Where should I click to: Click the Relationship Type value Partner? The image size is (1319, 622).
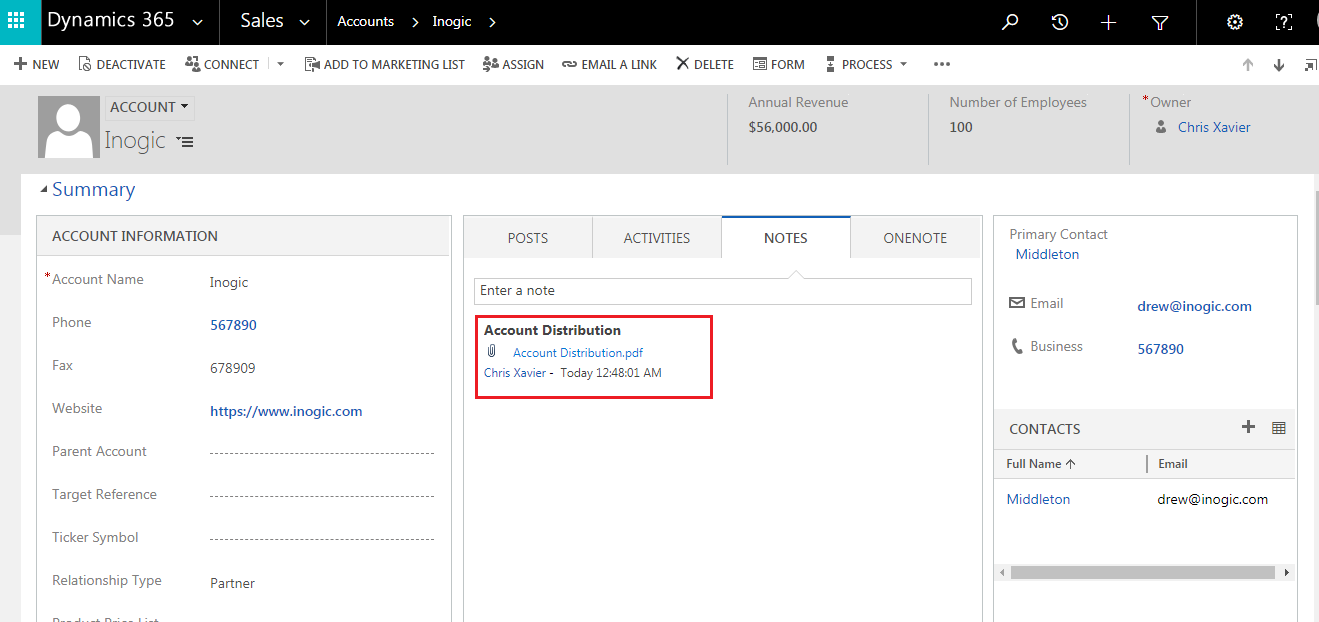pos(232,583)
